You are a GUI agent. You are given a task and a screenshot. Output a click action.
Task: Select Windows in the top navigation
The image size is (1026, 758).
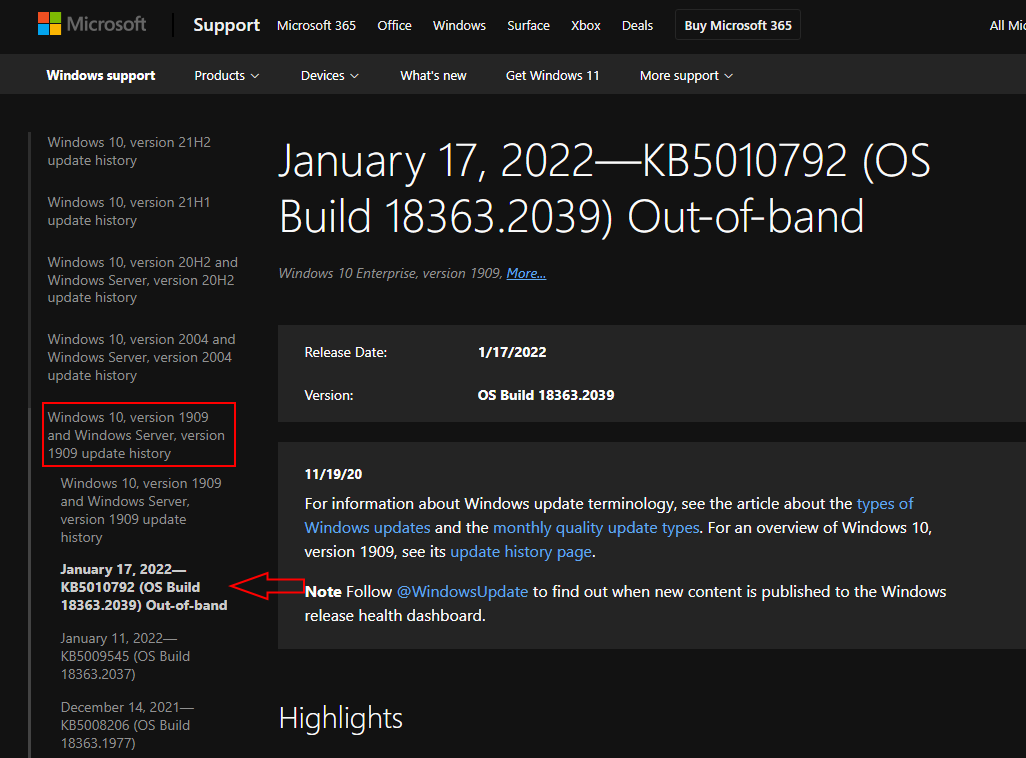tap(459, 25)
